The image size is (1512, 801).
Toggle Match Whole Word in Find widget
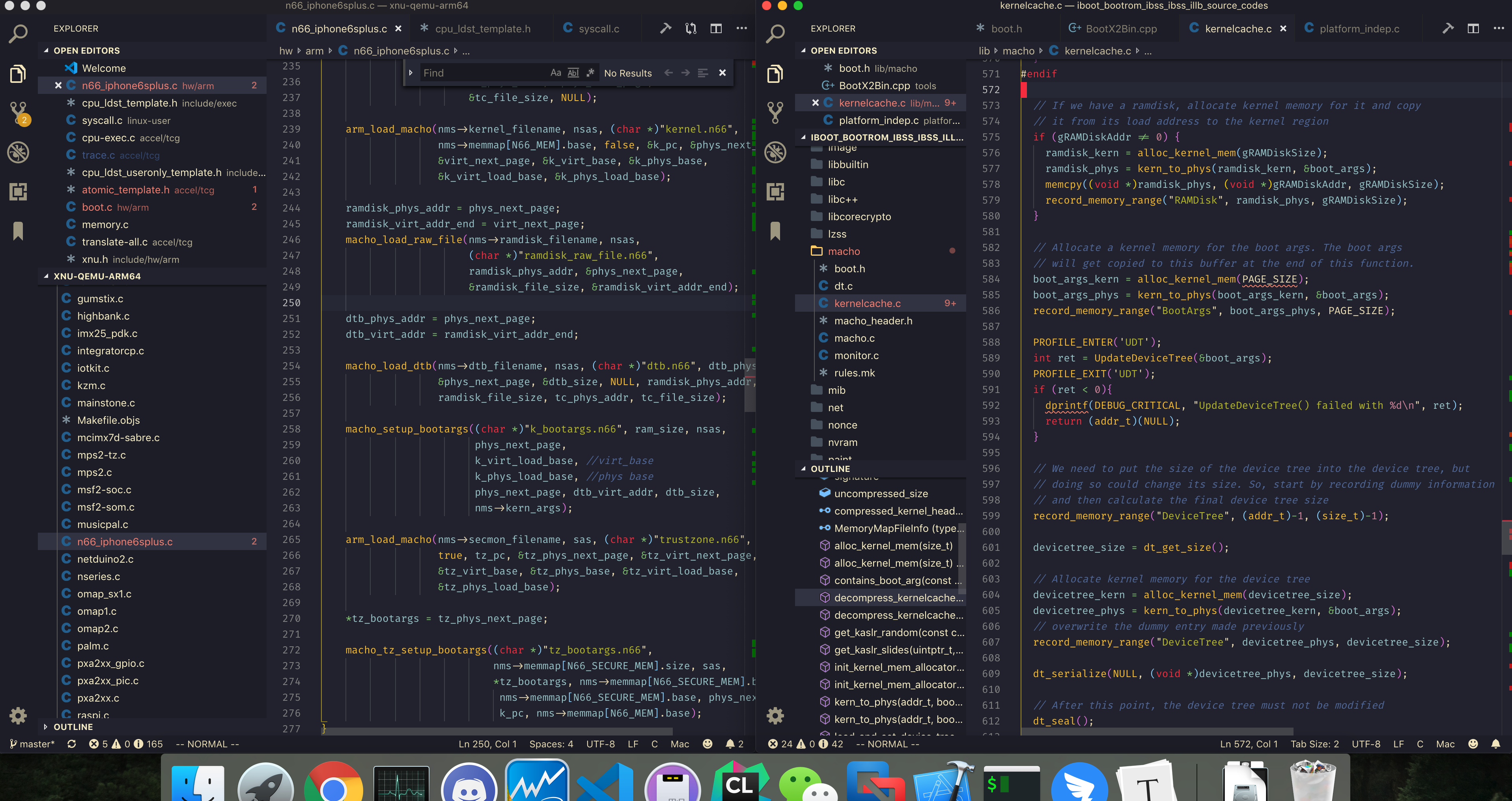[573, 73]
